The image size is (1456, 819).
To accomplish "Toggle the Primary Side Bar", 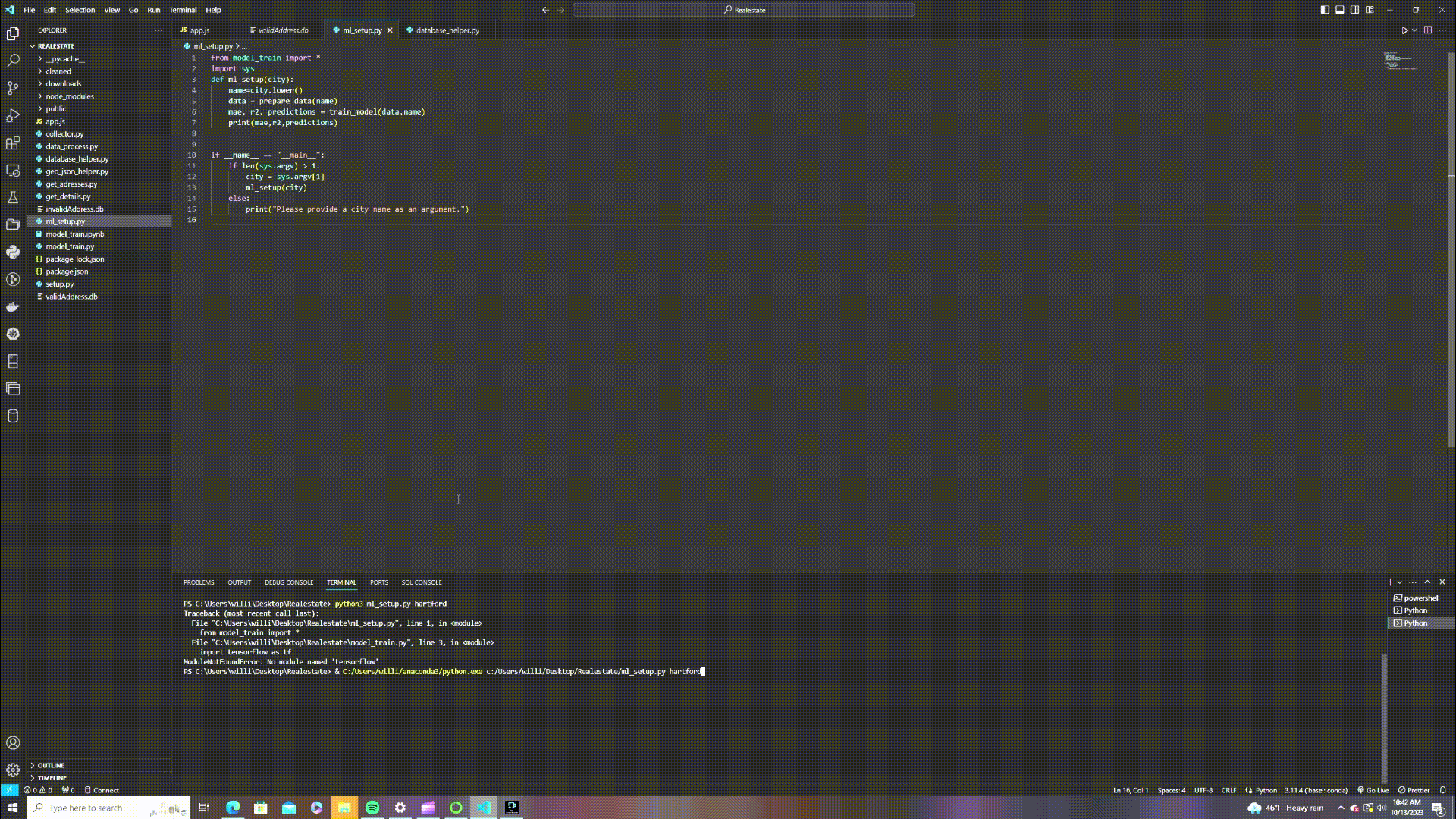I will point(1325,10).
